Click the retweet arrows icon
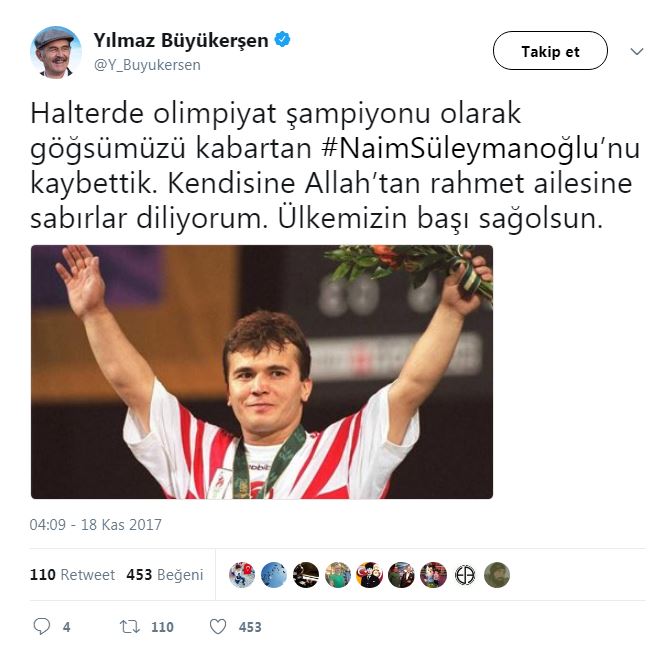The image size is (662, 661). (130, 627)
